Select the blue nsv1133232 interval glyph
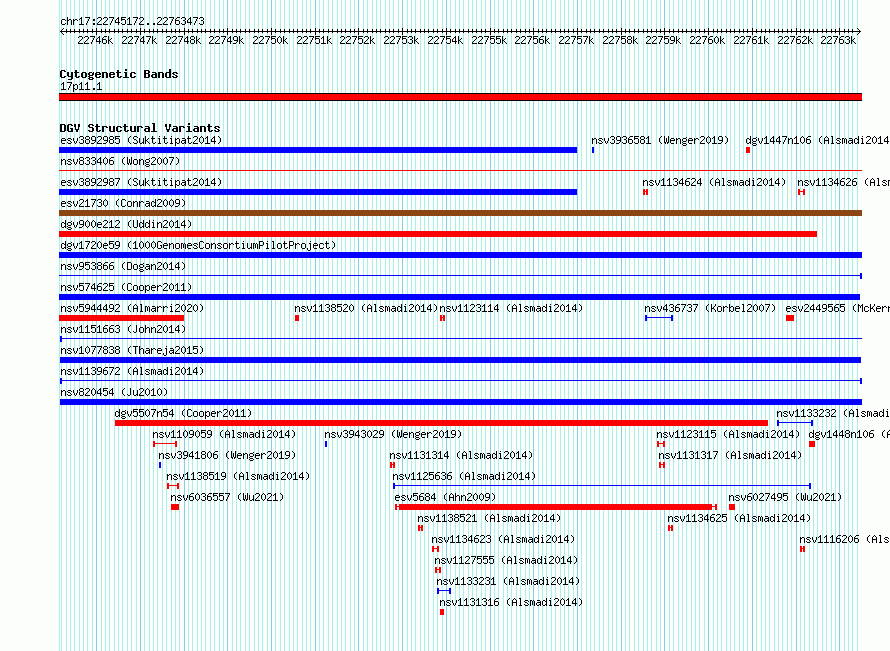 795,423
